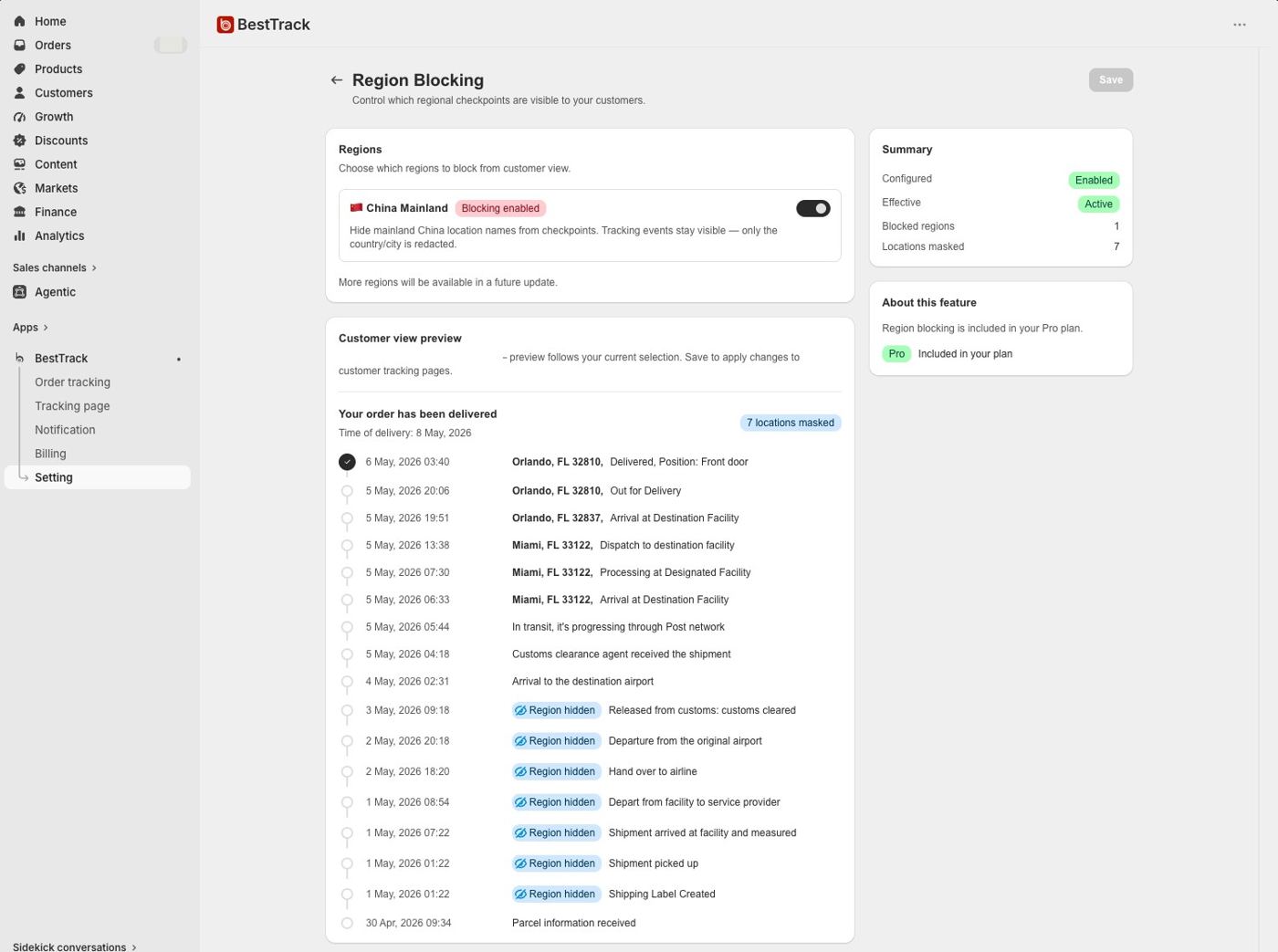This screenshot has width=1278, height=952.
Task: Go to Products in the sidebar
Action: [98, 68]
